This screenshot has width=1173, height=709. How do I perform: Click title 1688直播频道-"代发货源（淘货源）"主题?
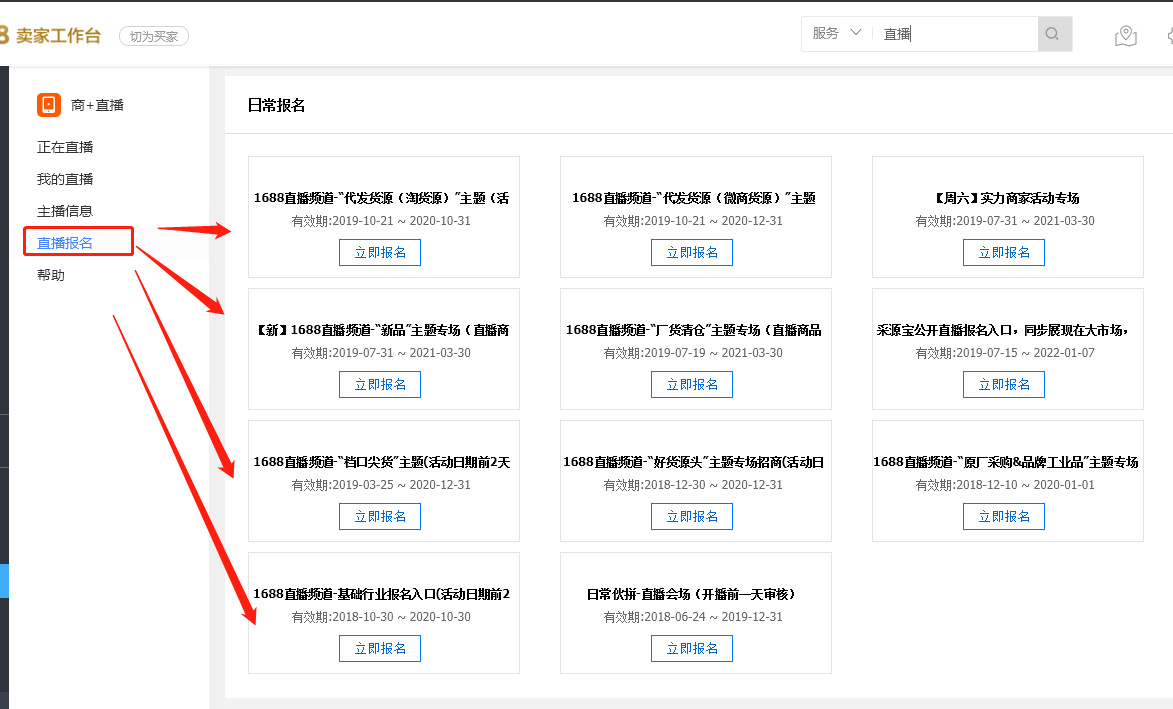point(382,198)
